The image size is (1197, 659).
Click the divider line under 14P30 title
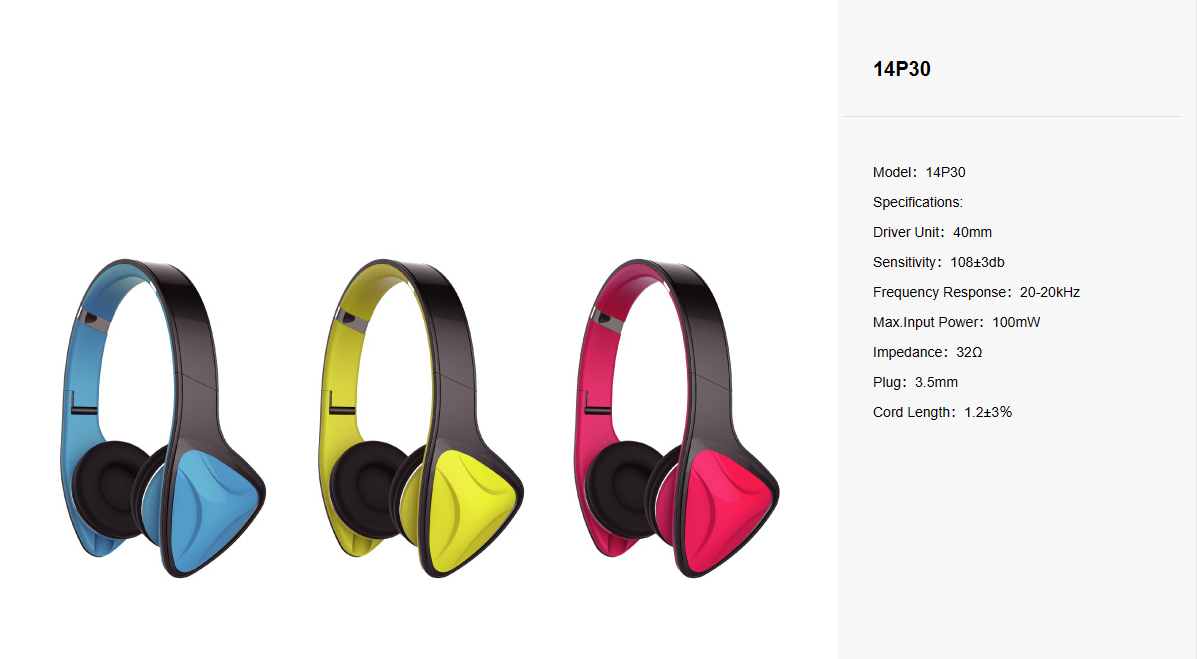point(1011,116)
